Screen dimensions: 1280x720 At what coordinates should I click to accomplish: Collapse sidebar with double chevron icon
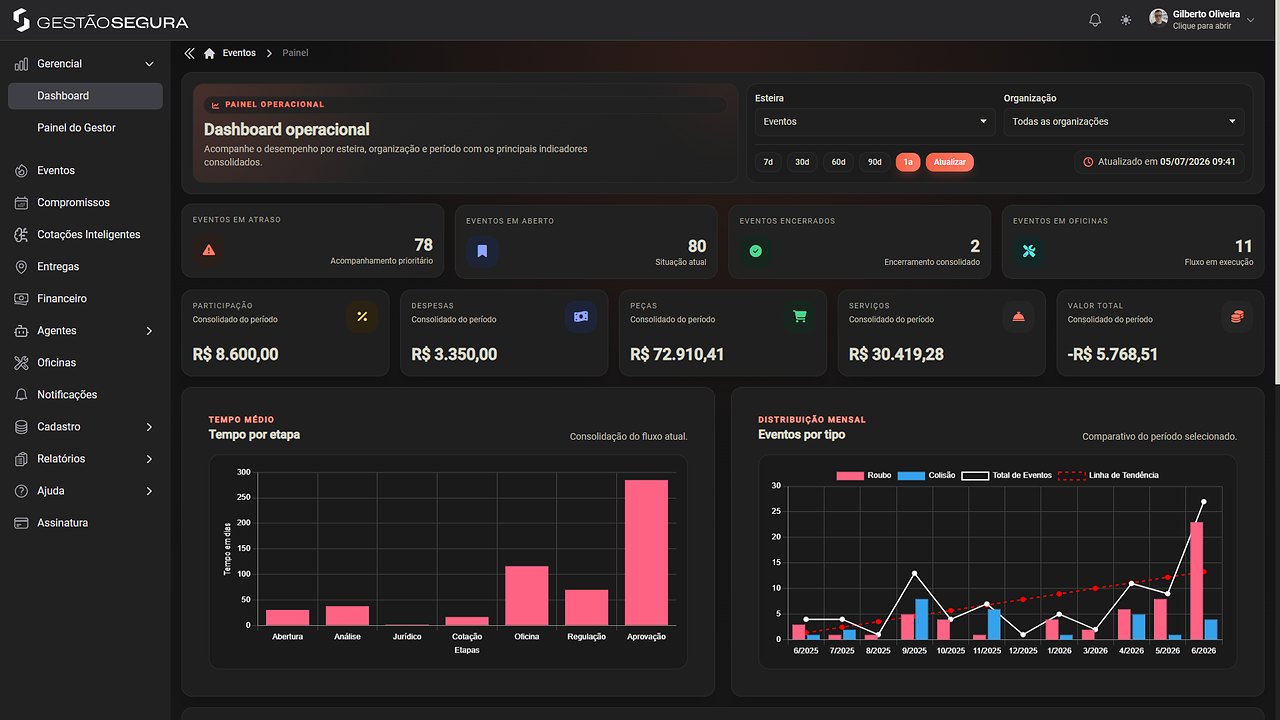[x=189, y=53]
